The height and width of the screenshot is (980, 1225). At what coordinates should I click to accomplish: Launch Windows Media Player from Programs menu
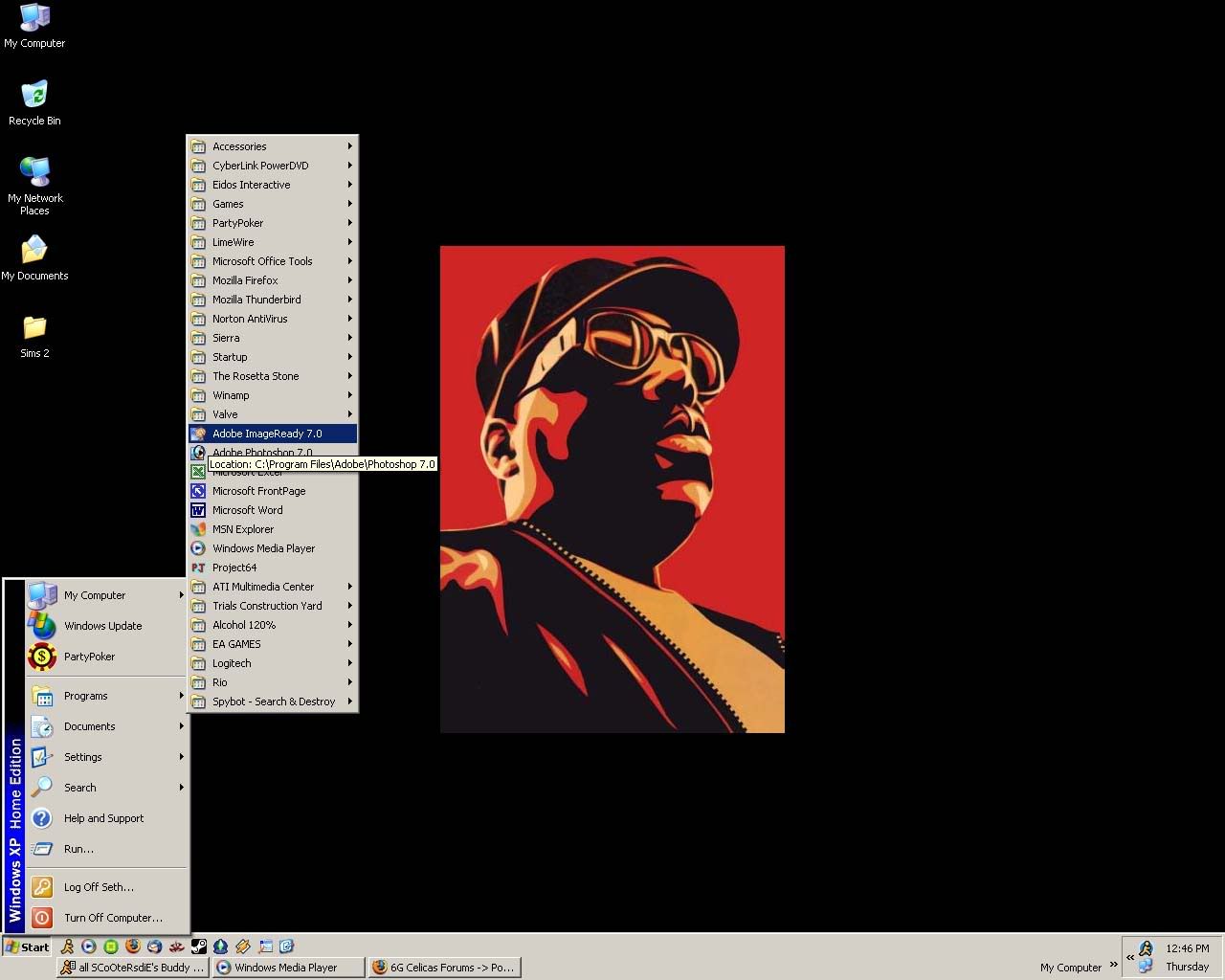pos(273,548)
